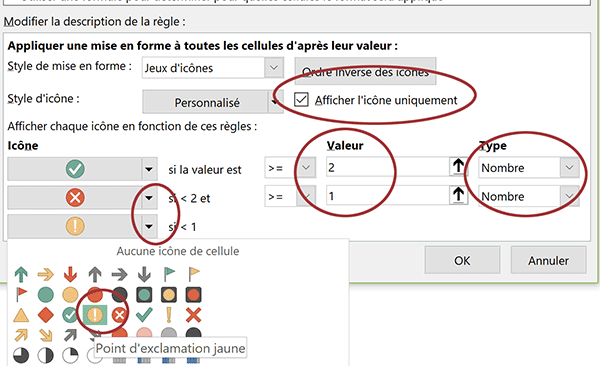This screenshot has width=600, height=366.
Task: Pick the red down arrow icon
Action: point(70,274)
